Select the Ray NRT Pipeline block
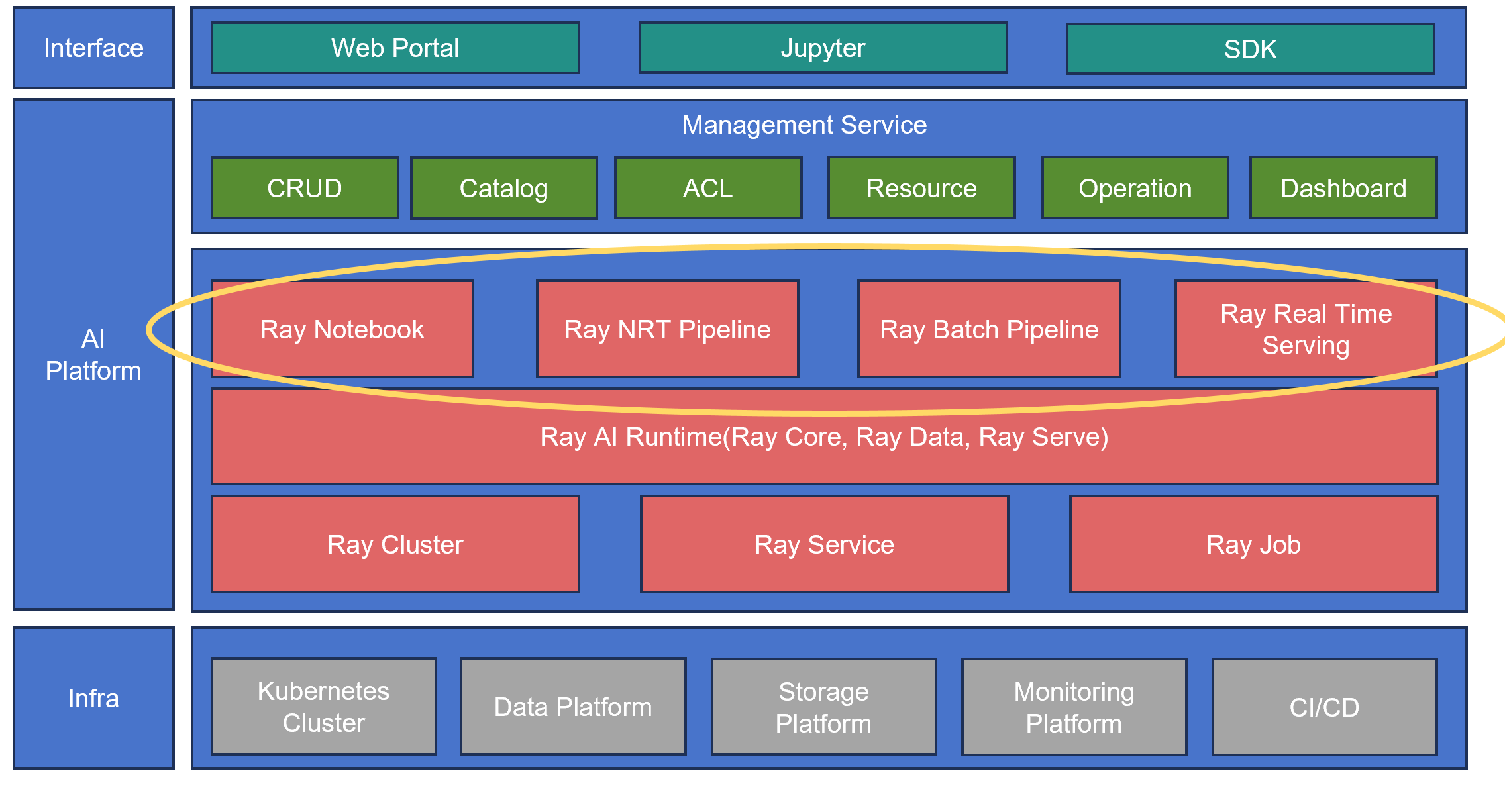This screenshot has height=812, width=1505. (667, 329)
